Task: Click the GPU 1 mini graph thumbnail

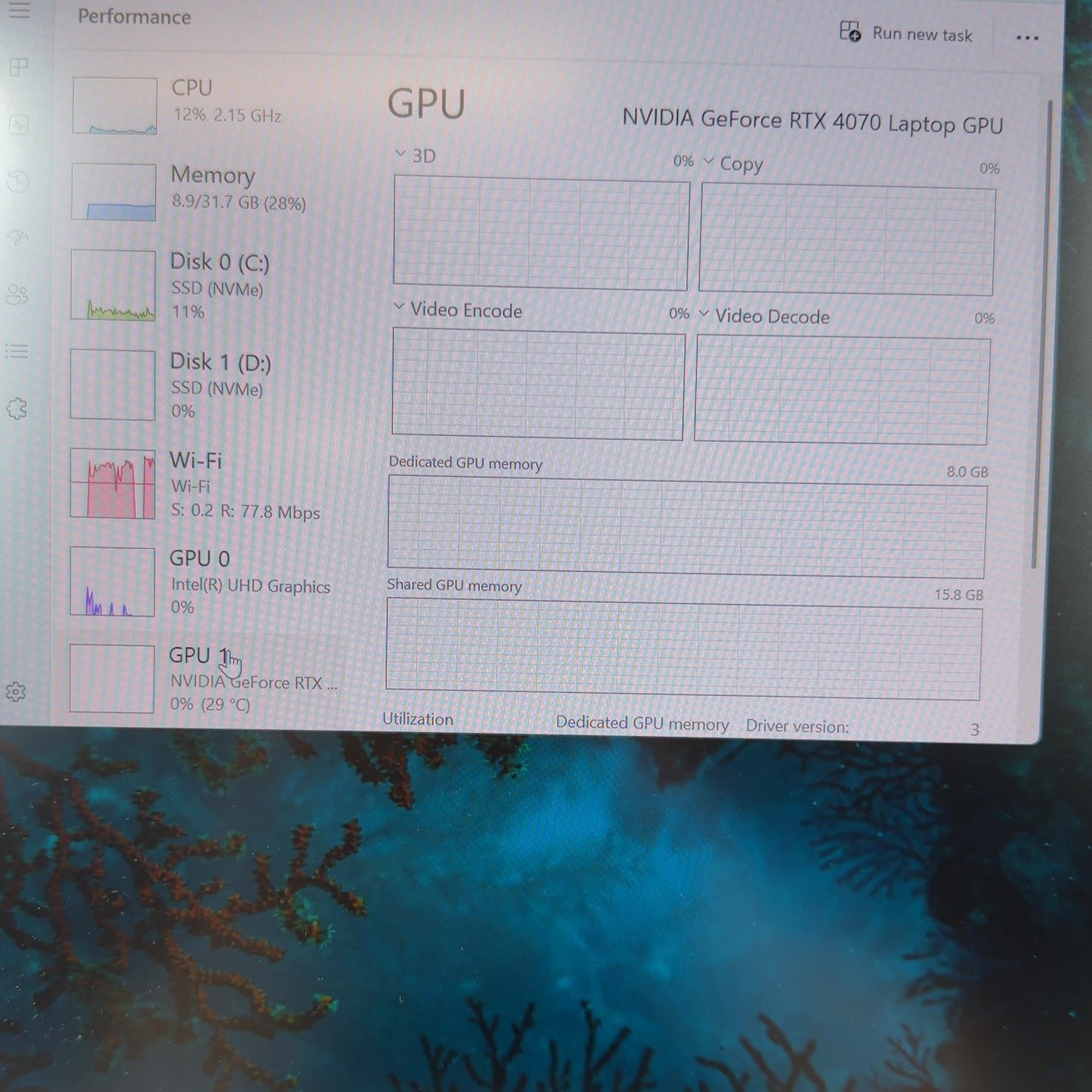Action: pos(112,679)
